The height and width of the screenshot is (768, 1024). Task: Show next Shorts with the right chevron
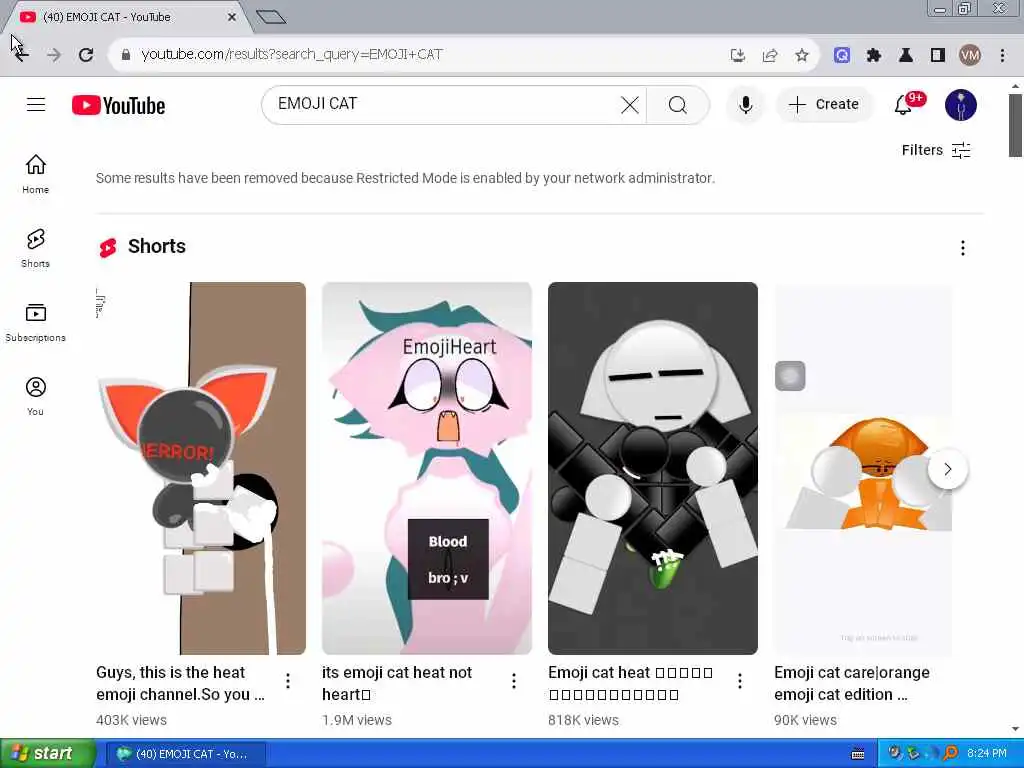pyautogui.click(x=948, y=469)
